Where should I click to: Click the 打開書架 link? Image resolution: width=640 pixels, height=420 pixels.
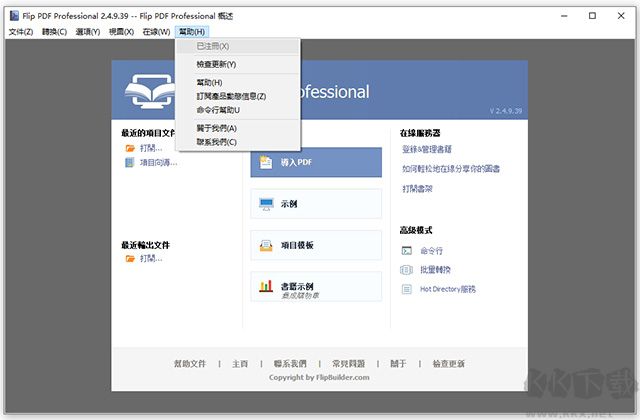[x=417, y=189]
